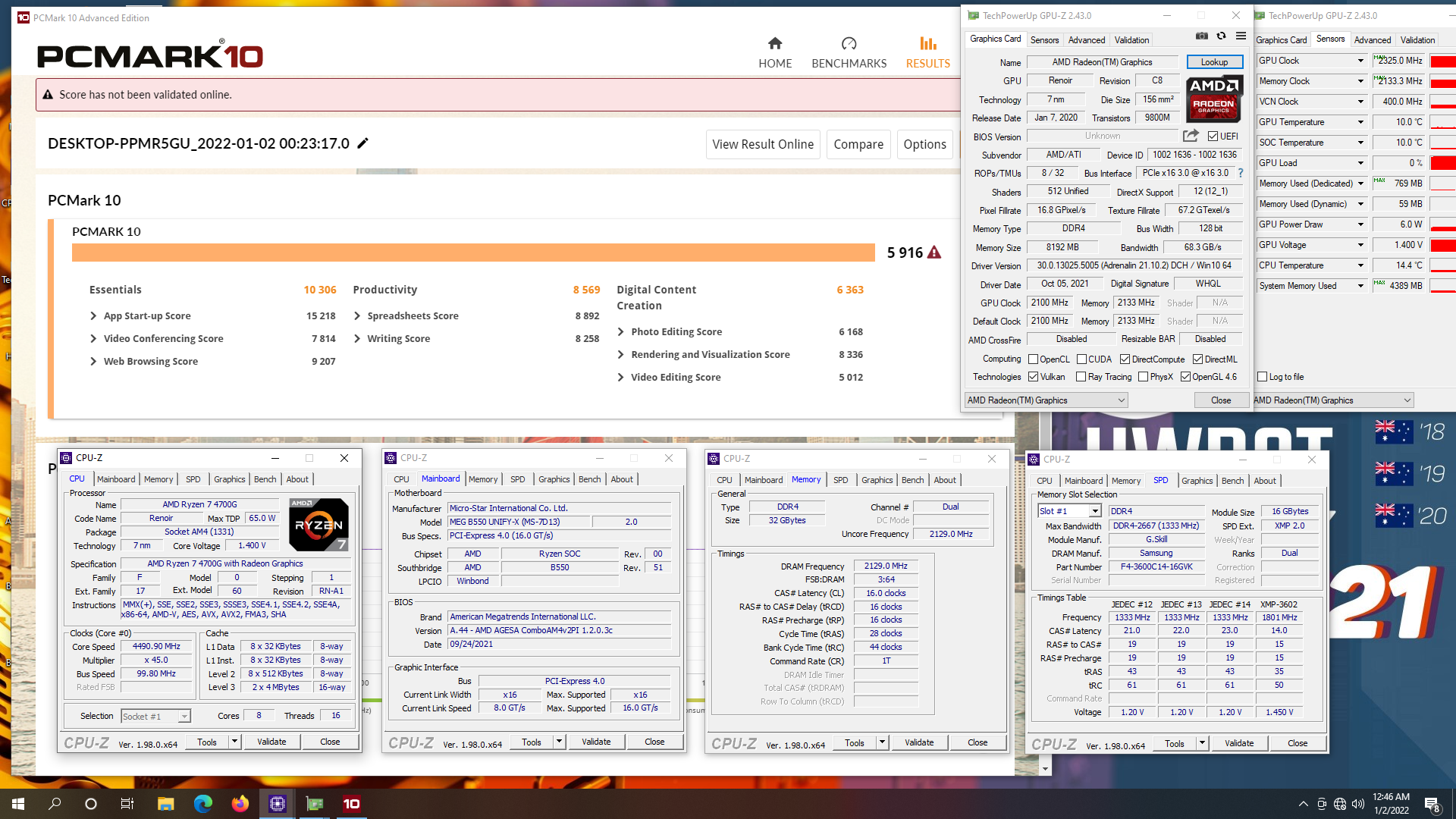Image resolution: width=1456 pixels, height=819 pixels.
Task: Open the Options button
Action: (x=924, y=144)
